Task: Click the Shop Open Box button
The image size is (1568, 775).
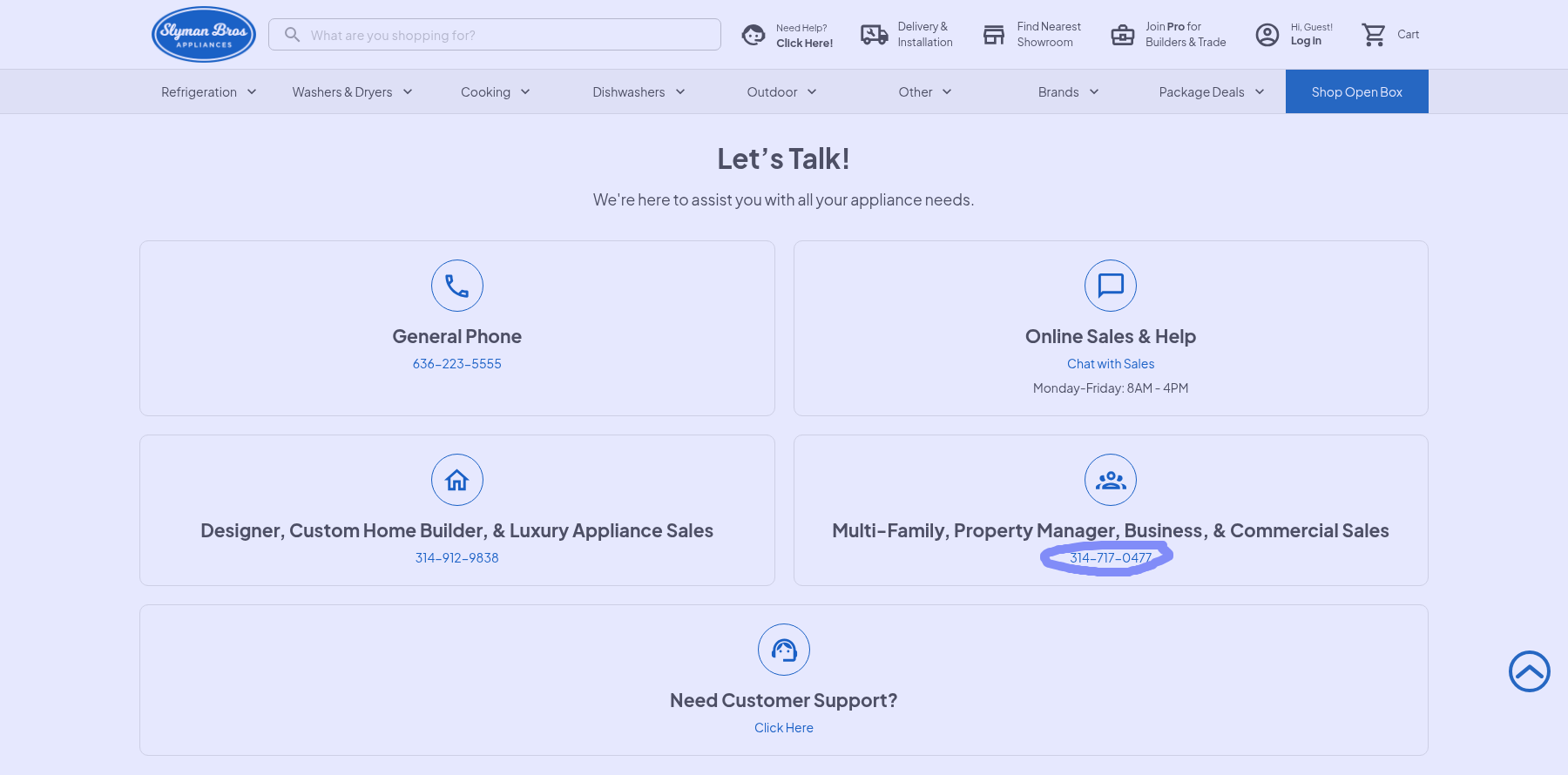Action: 1356,92
